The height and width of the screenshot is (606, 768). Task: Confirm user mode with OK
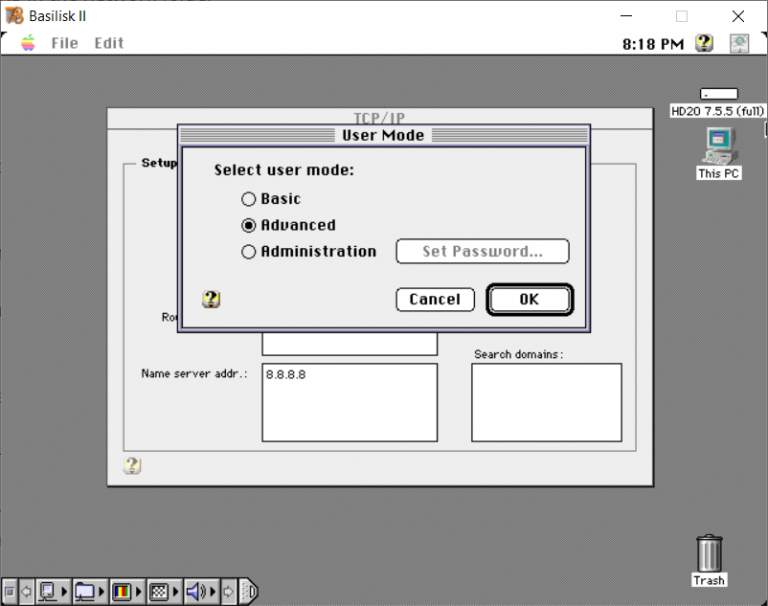[529, 299]
